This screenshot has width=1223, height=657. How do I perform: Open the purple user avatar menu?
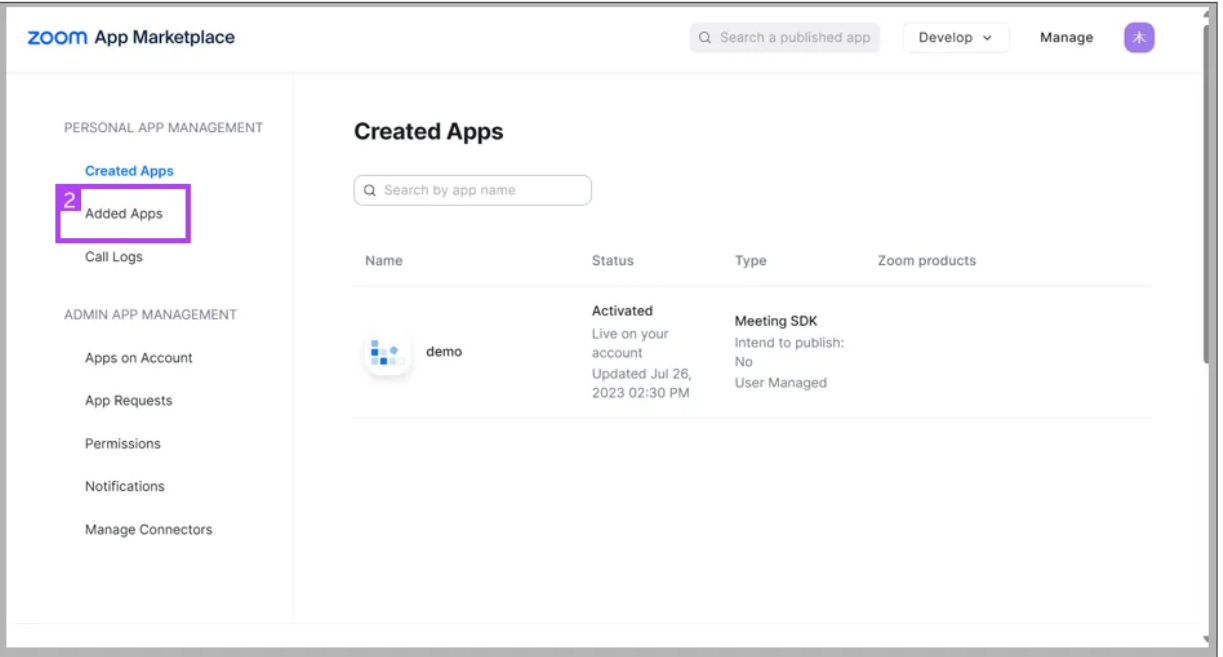click(x=1139, y=38)
